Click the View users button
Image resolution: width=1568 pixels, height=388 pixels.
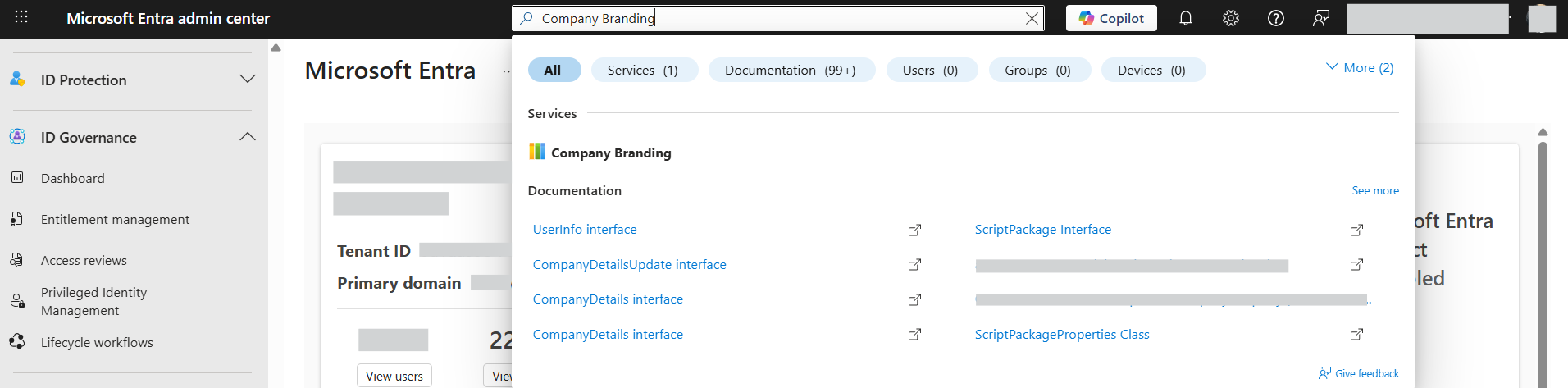(x=394, y=376)
